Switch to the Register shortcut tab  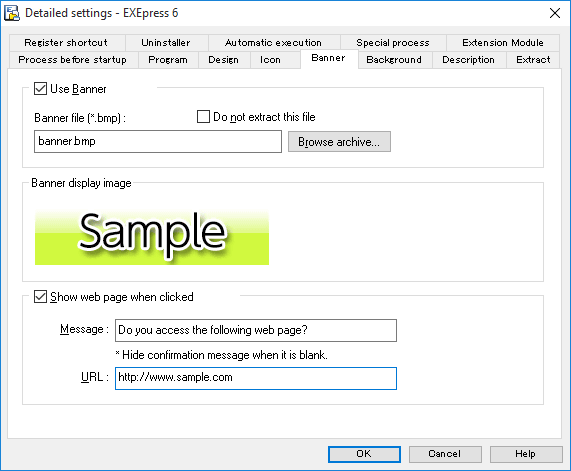[x=66, y=43]
